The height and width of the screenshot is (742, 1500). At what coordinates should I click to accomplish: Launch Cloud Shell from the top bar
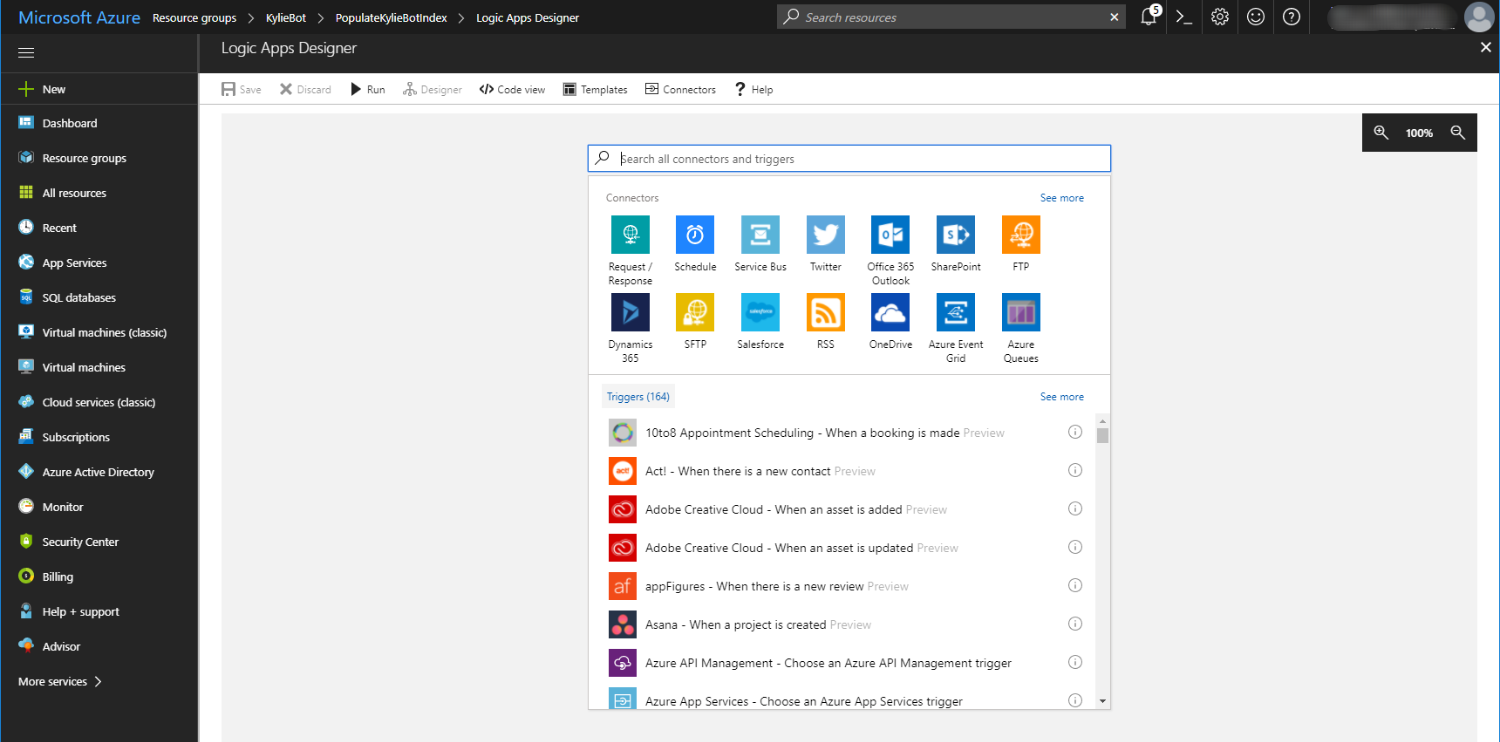(x=1184, y=17)
